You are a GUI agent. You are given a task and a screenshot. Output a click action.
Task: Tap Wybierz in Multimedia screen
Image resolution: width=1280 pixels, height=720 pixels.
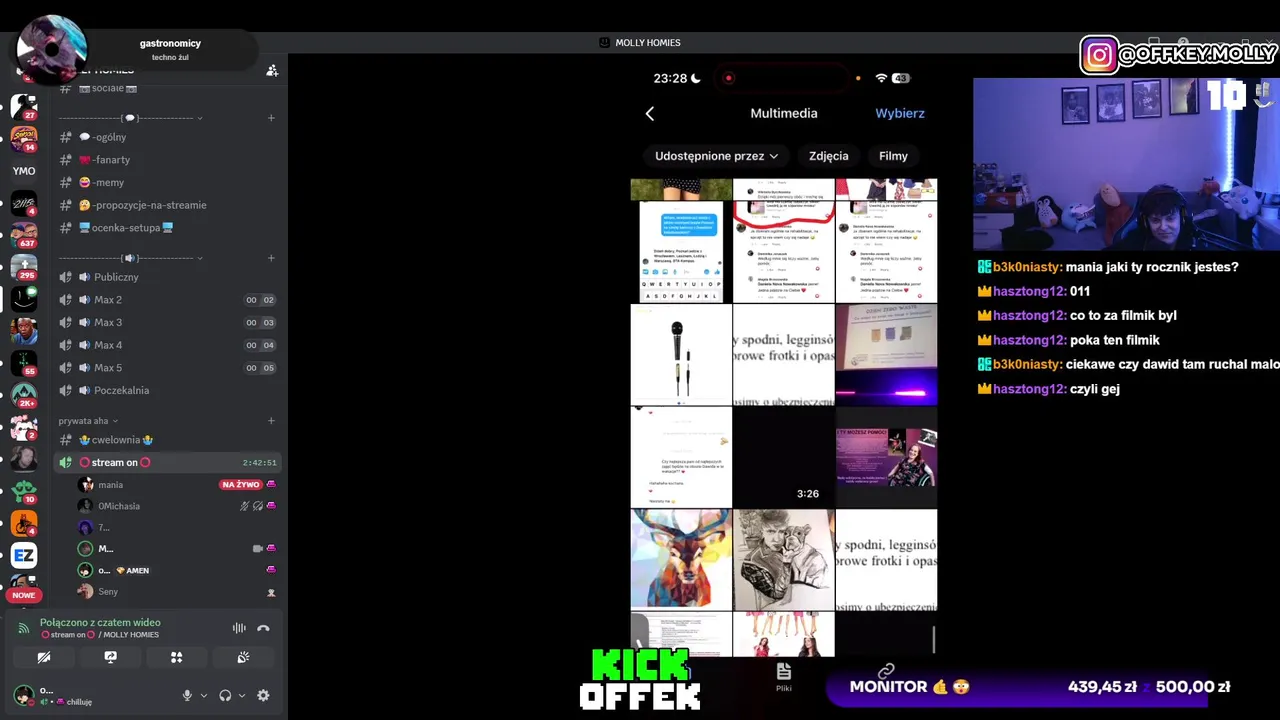click(x=900, y=113)
